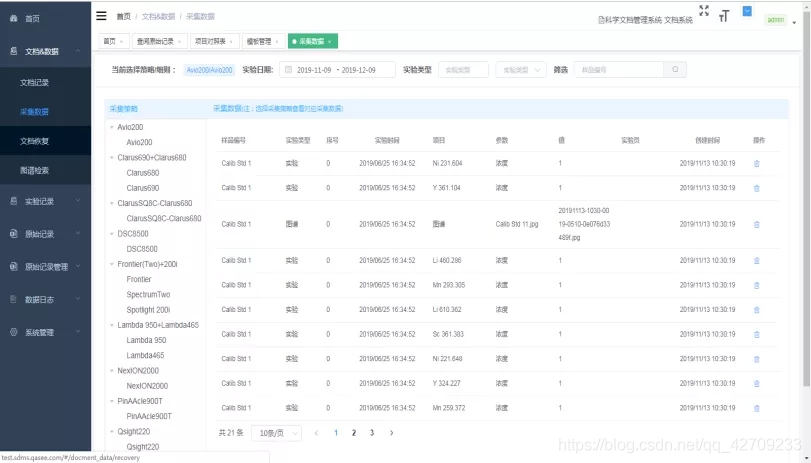Viewport: 811px width, 463px height.
Task: Open the 10条/页 page size dropdown
Action: coord(277,433)
